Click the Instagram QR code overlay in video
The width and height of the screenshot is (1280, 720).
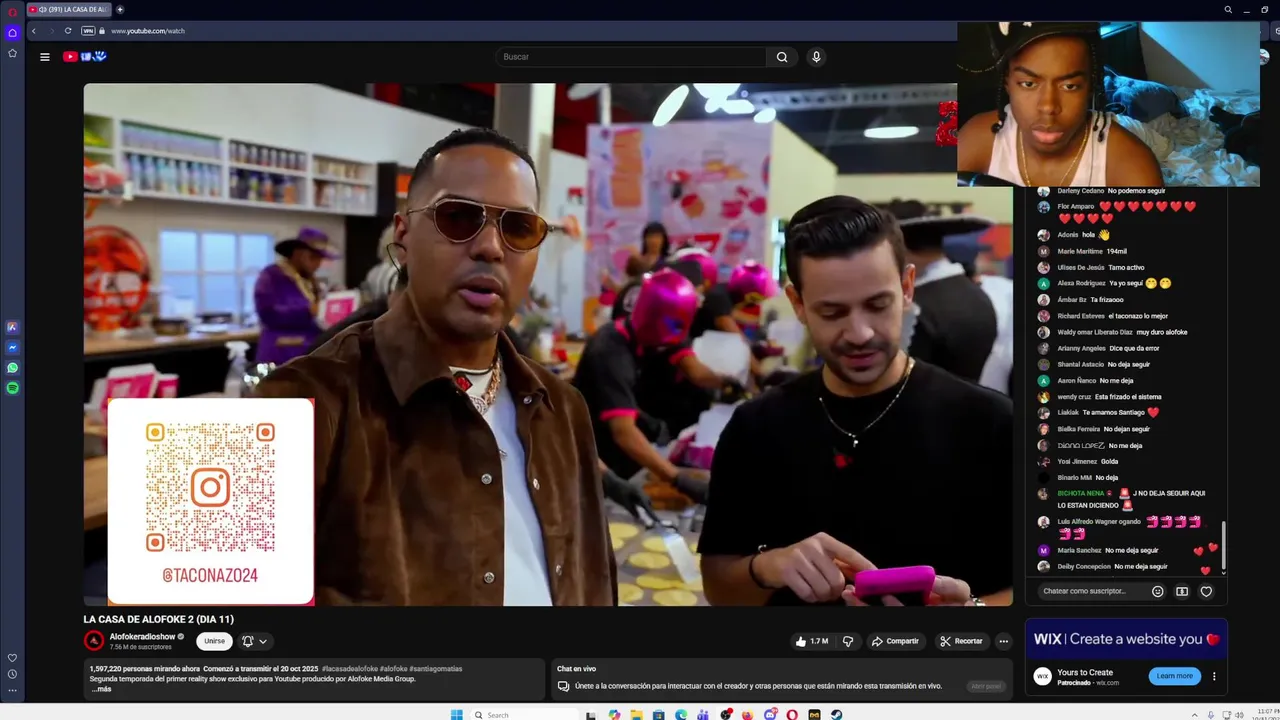pyautogui.click(x=211, y=501)
